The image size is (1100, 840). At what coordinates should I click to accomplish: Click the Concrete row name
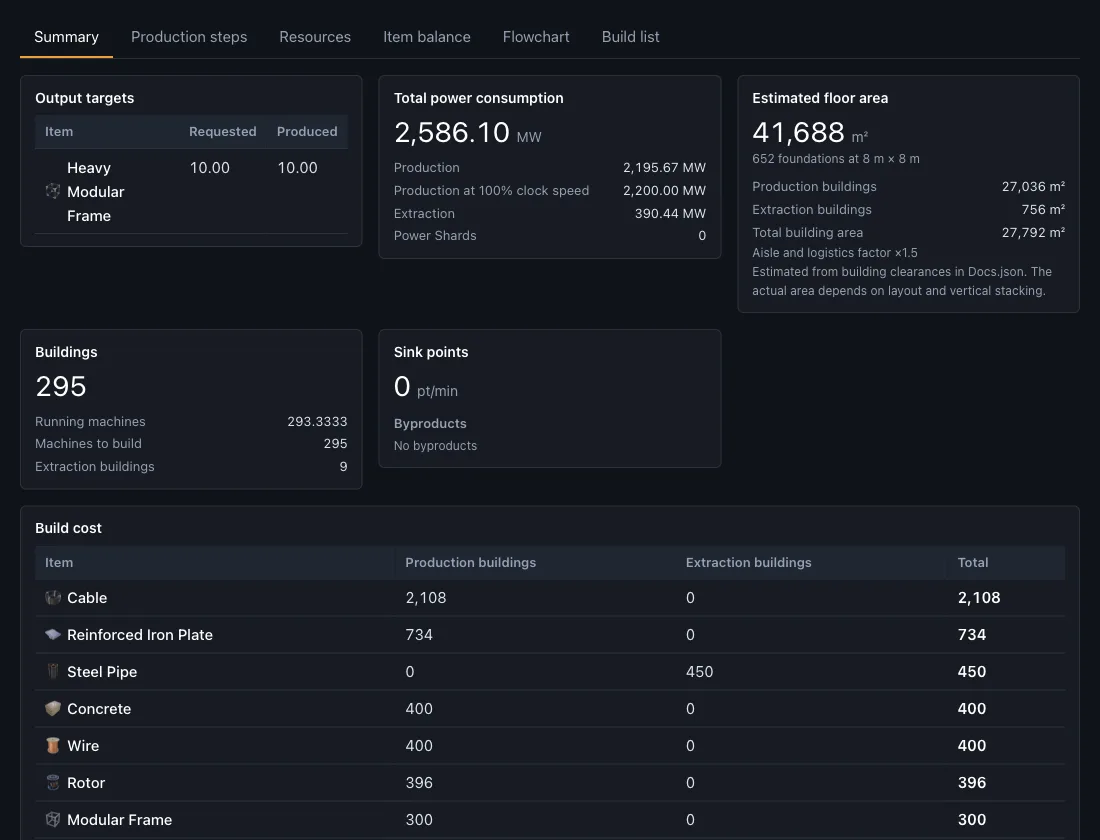tap(99, 709)
